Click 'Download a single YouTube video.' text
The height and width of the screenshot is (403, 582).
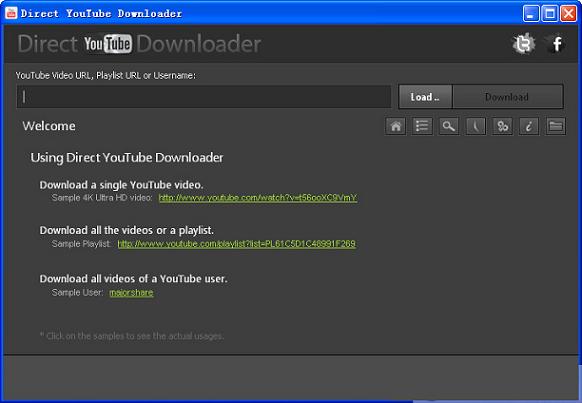click(x=121, y=185)
